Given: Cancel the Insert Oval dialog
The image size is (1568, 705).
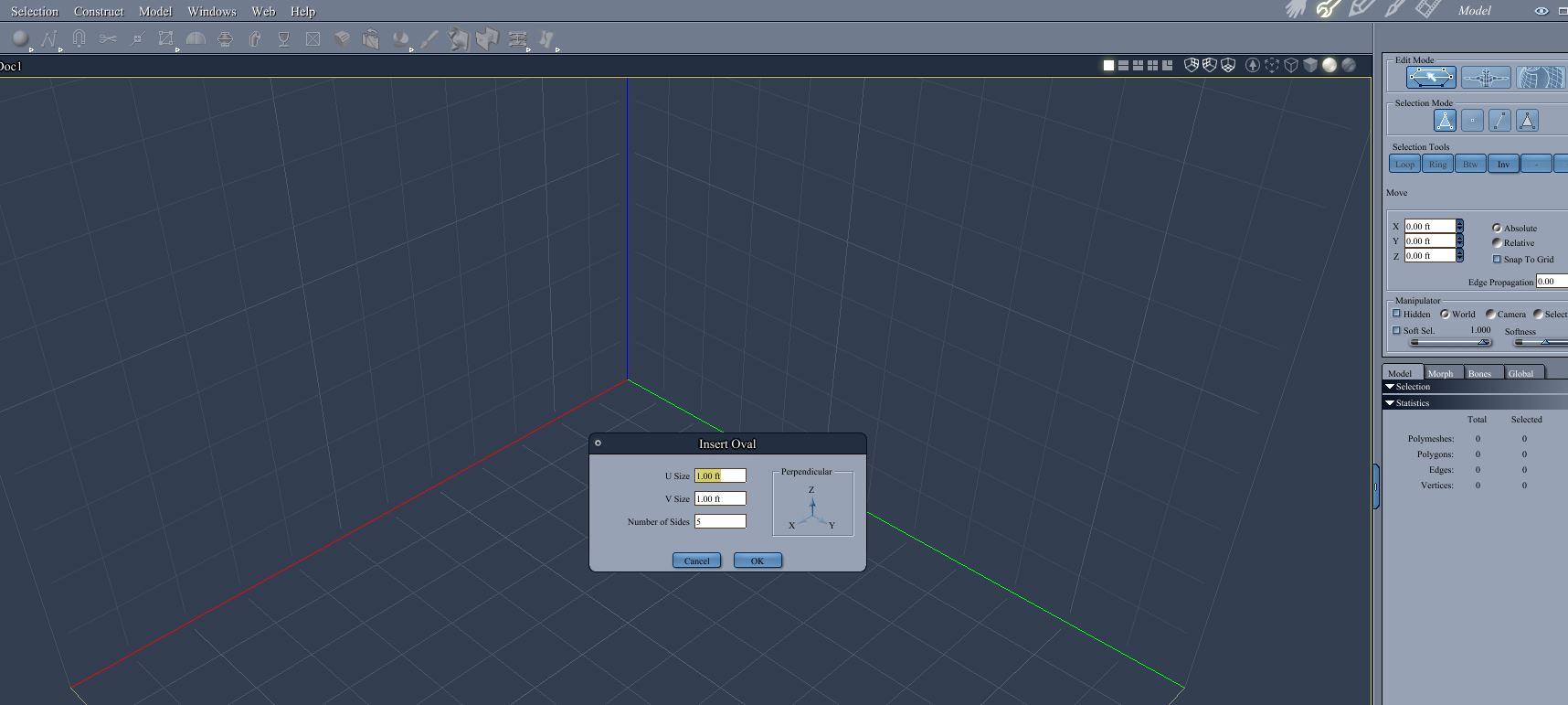Looking at the screenshot, I should [x=696, y=561].
